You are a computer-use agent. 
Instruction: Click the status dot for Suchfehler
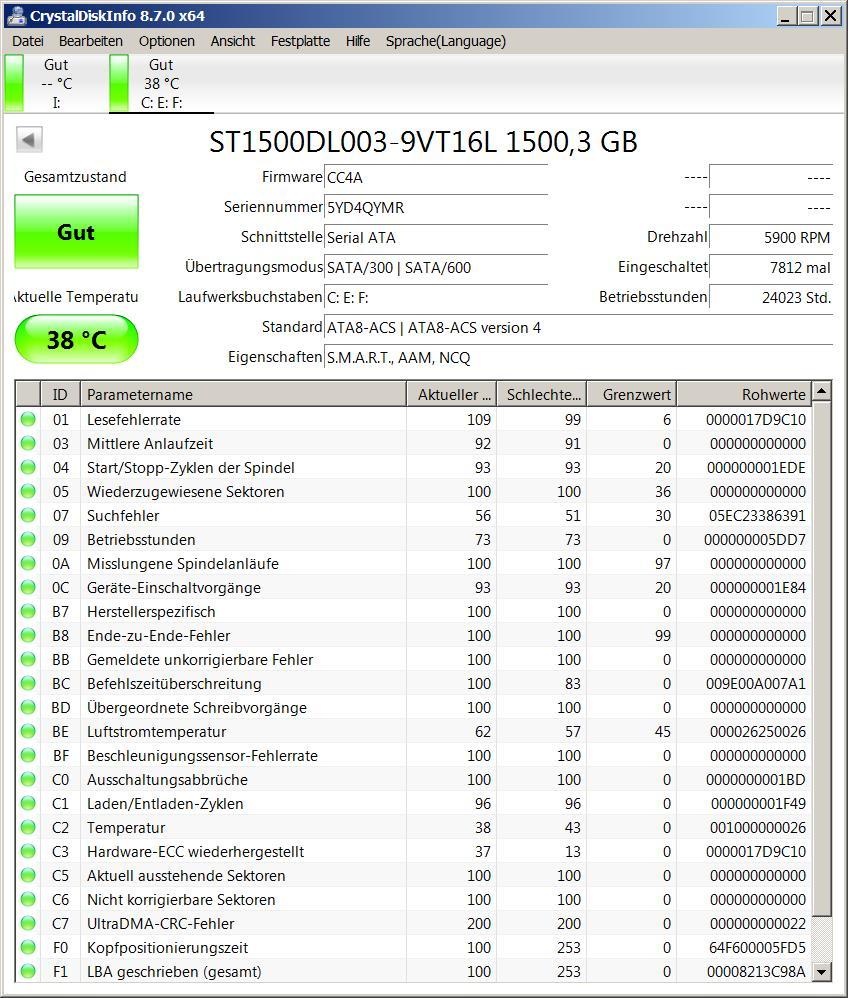coord(28,516)
